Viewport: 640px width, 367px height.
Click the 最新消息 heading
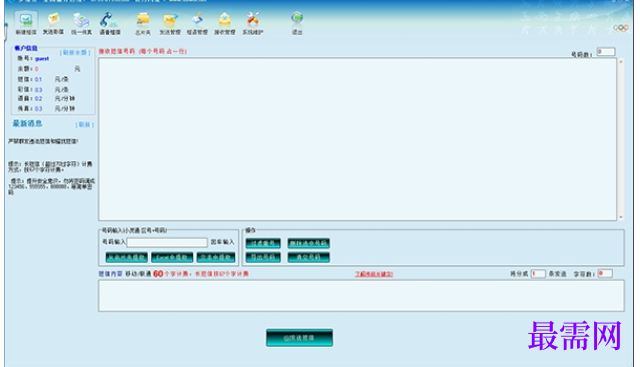point(27,124)
